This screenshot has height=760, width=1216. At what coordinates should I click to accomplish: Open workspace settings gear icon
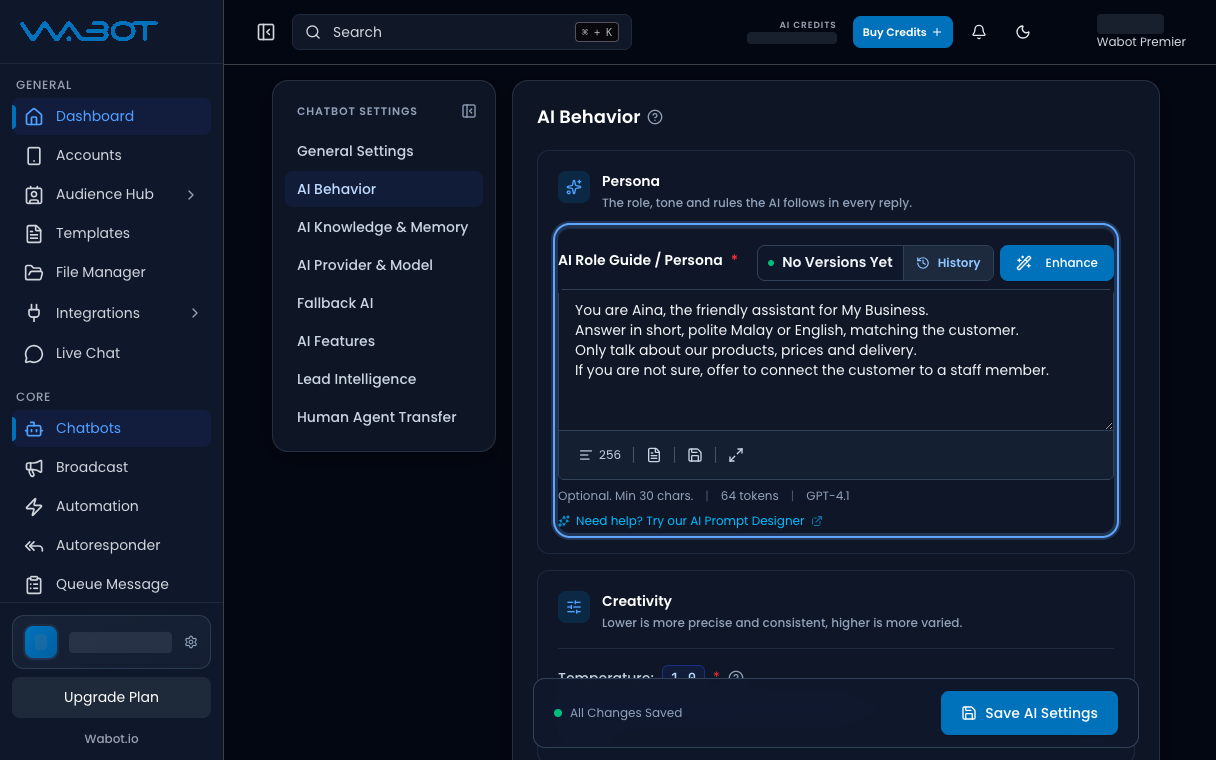(191, 642)
